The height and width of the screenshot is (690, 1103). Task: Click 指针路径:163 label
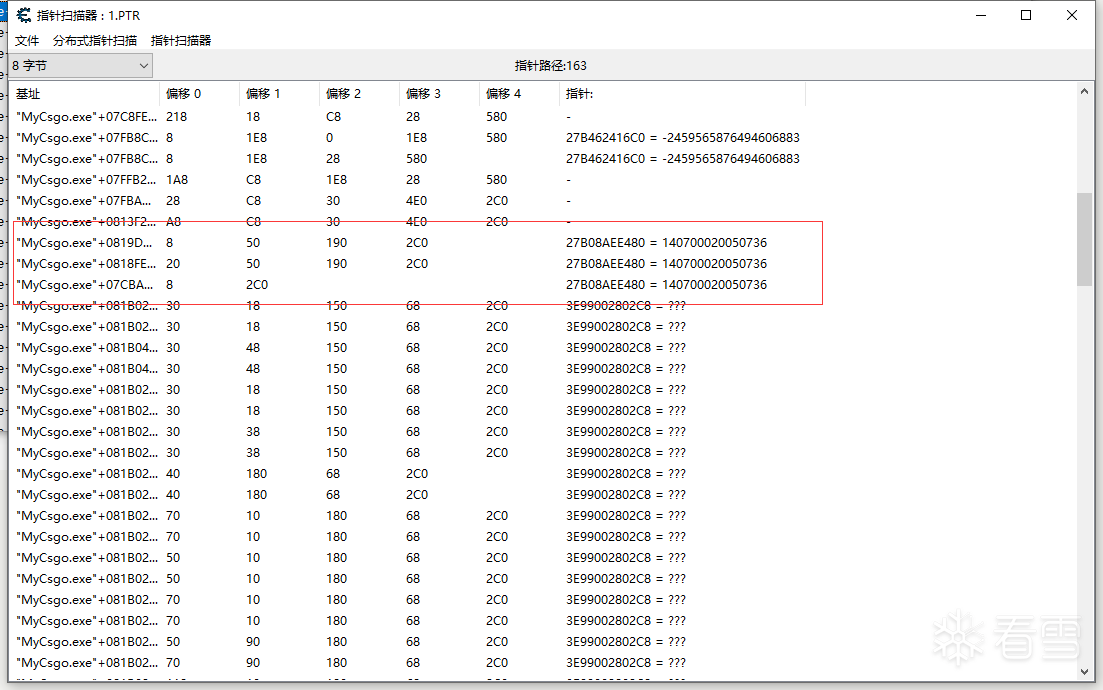(550, 65)
